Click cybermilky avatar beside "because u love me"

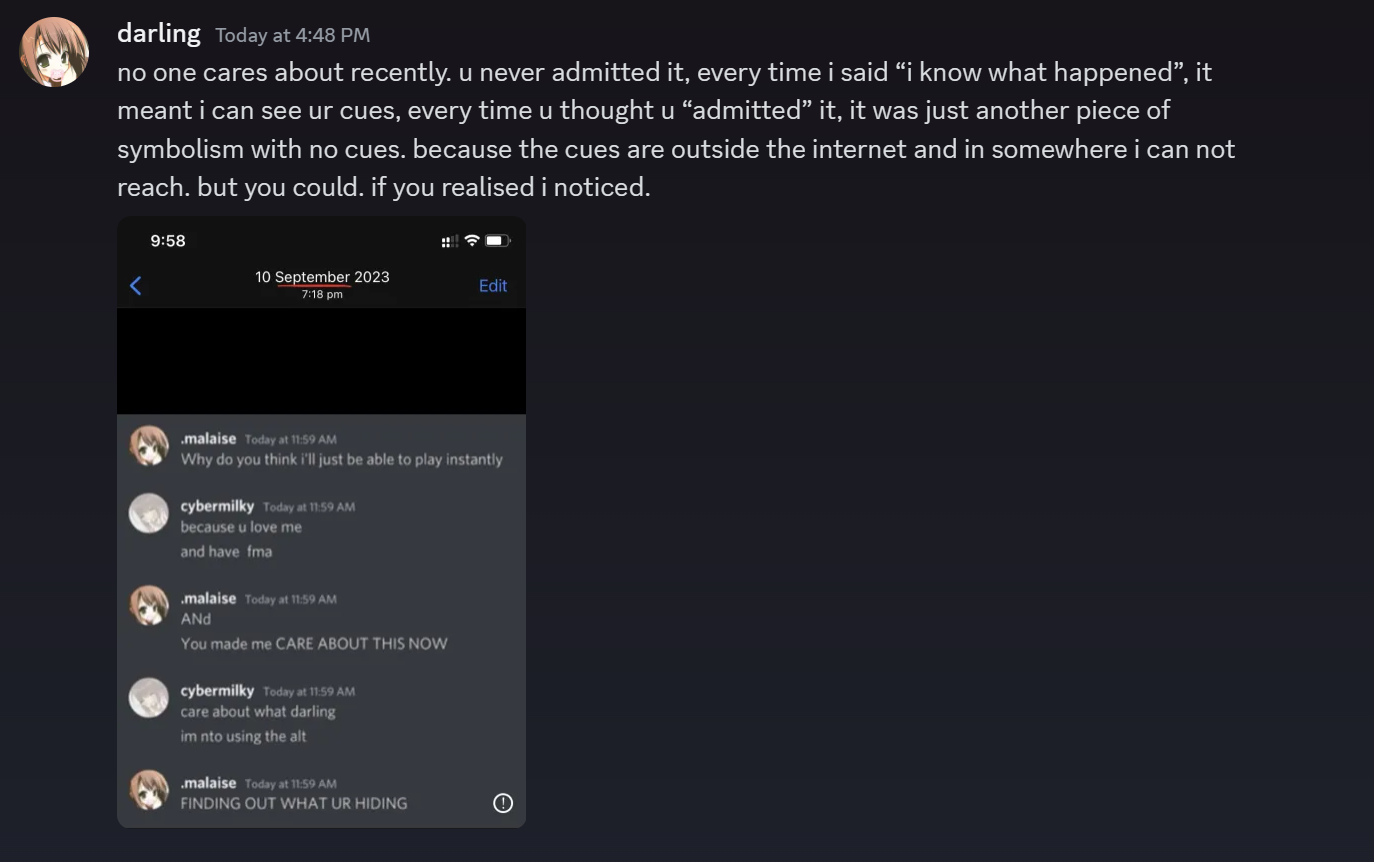149,513
